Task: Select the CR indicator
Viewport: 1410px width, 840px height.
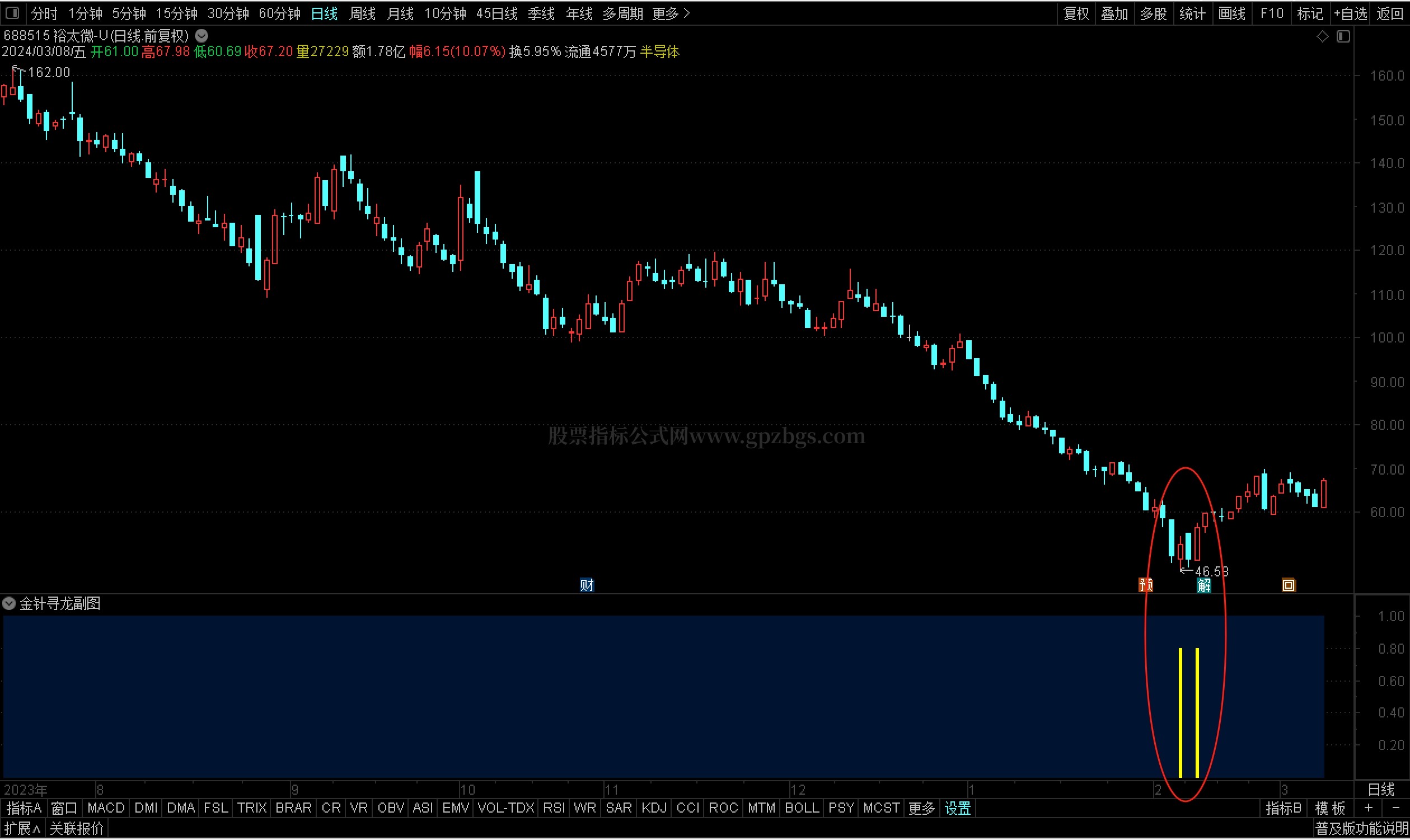Action: (x=331, y=808)
